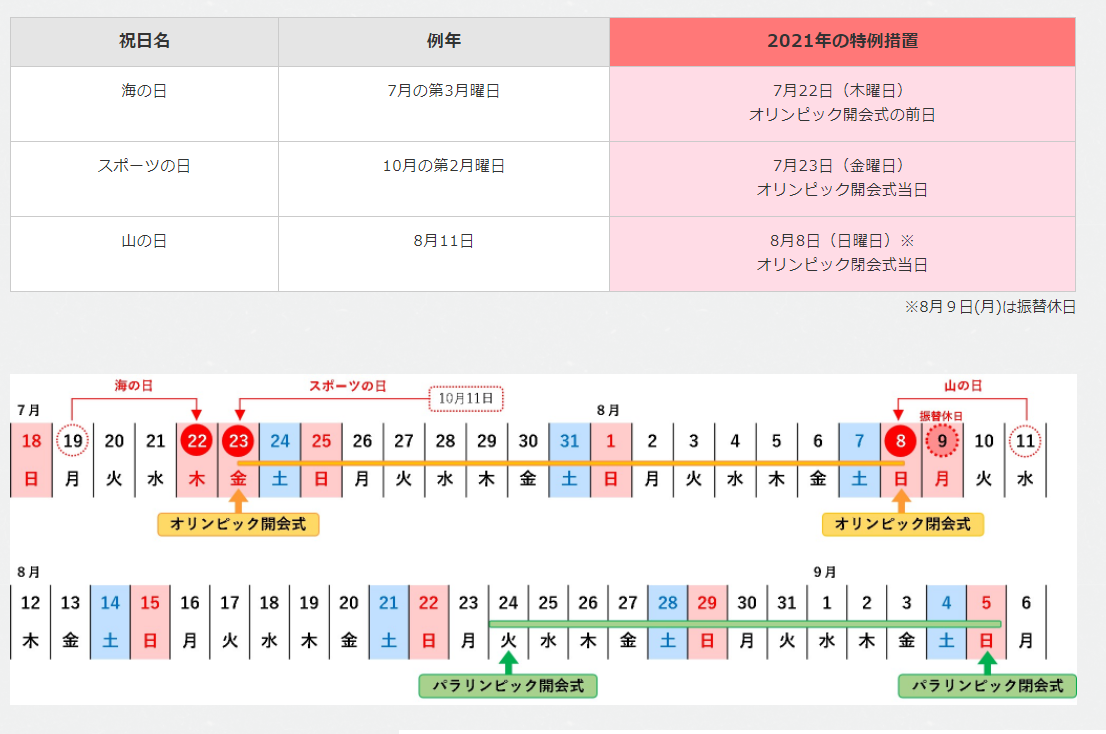
Task: Click the 振替休日 label above 9
Action: point(941,416)
